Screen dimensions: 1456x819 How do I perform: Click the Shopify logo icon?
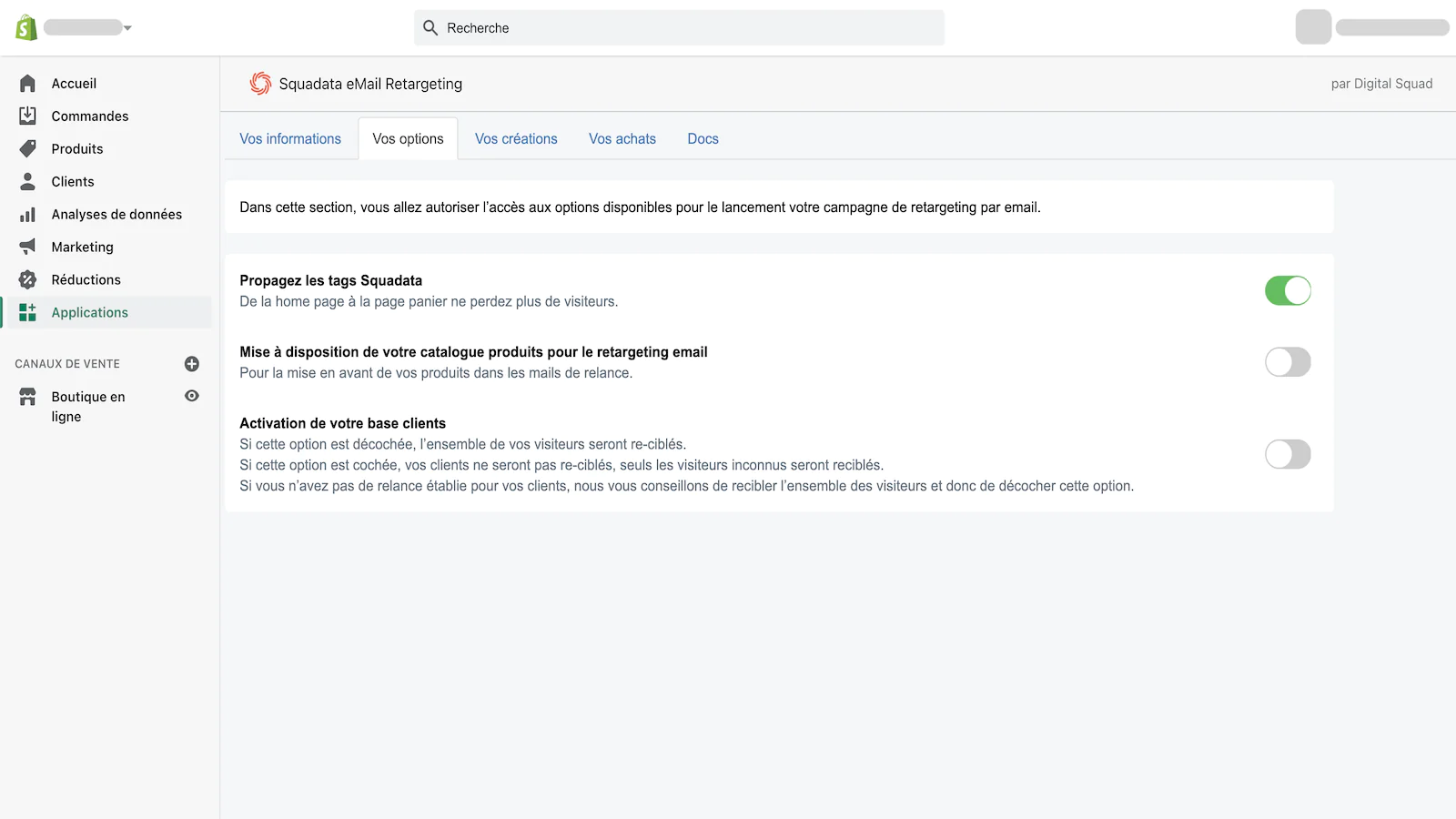[26, 27]
